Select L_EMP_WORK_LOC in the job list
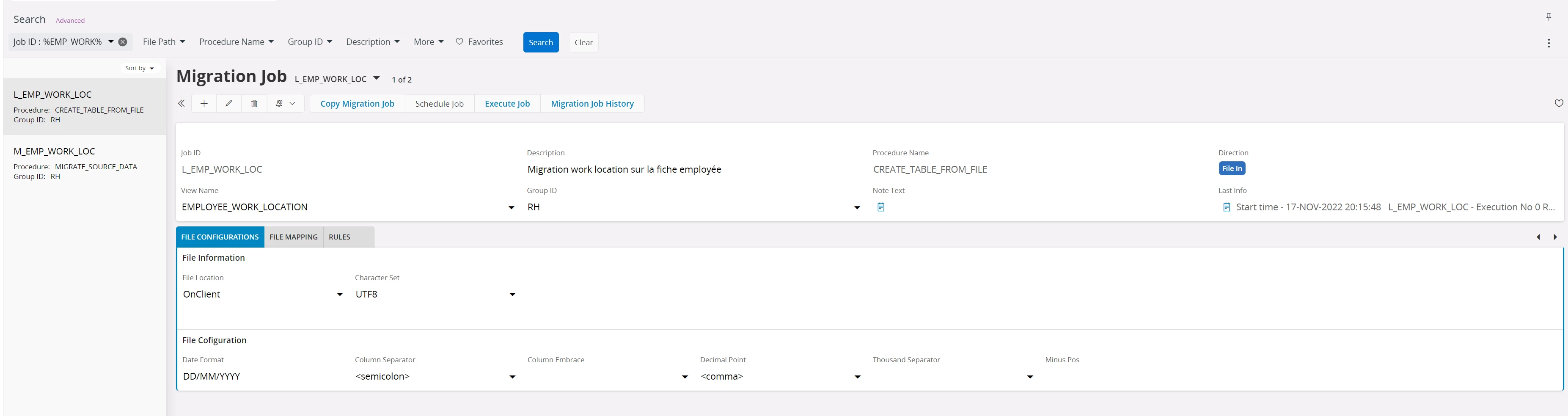This screenshot has height=416, width=1568. tap(85, 107)
